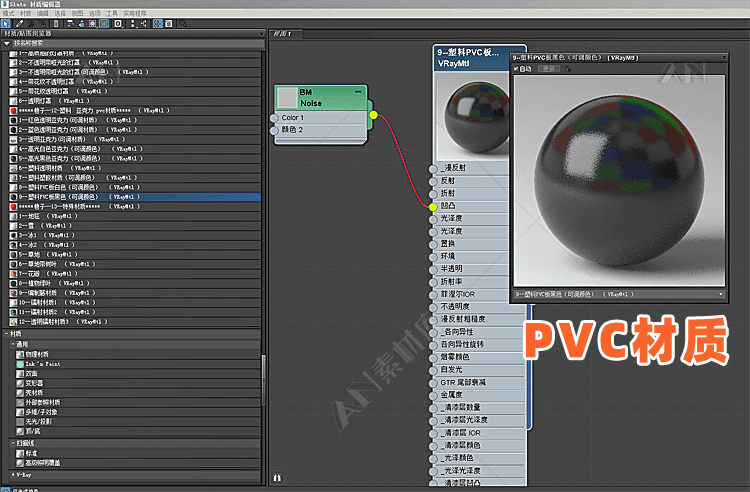Open the Material ID Channel flyout (0)
Screen dimensions: 750x492
[x=118, y=23]
